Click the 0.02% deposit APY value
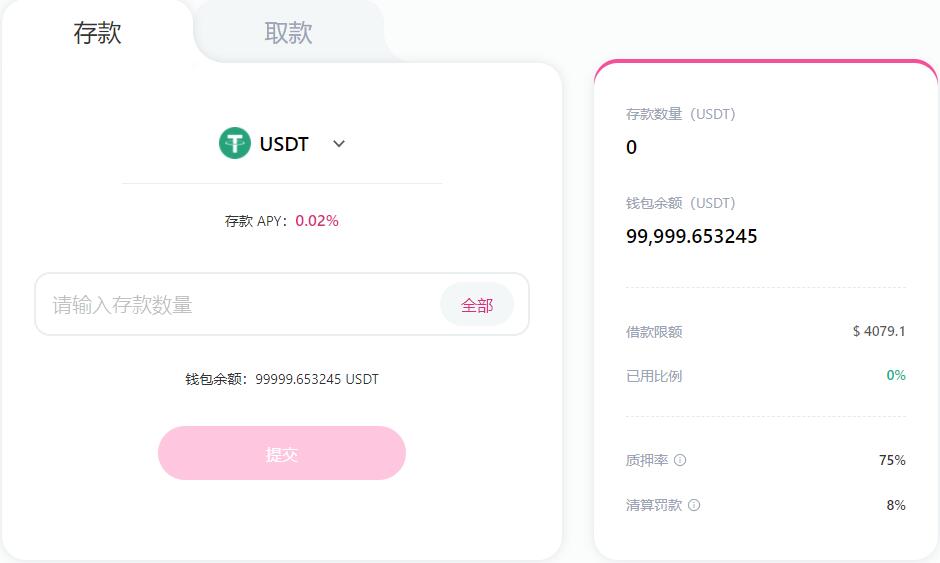 317,221
